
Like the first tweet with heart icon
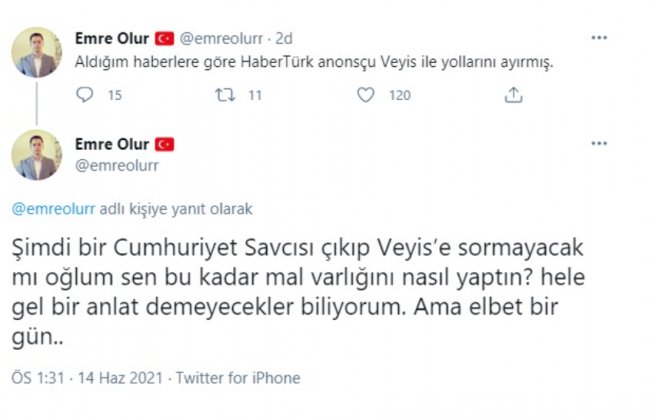point(366,95)
